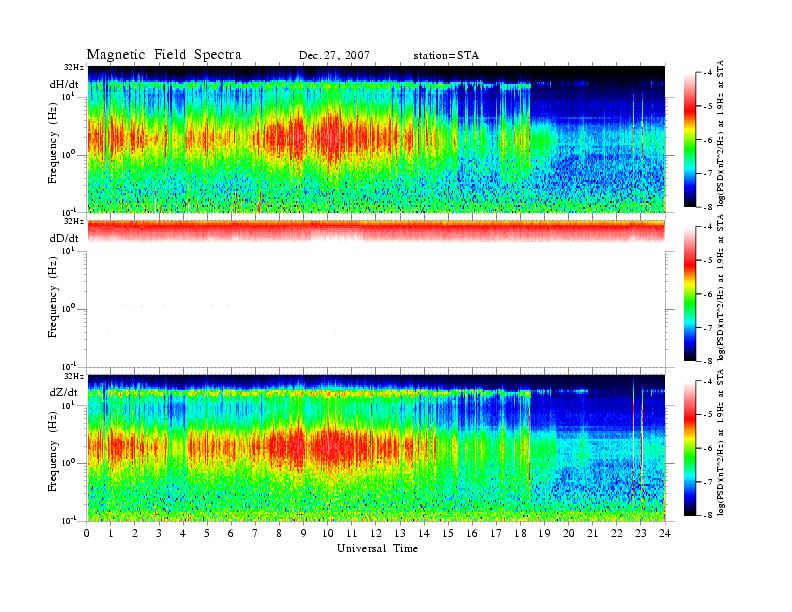Click the dH/dt panel label

pos(64,84)
